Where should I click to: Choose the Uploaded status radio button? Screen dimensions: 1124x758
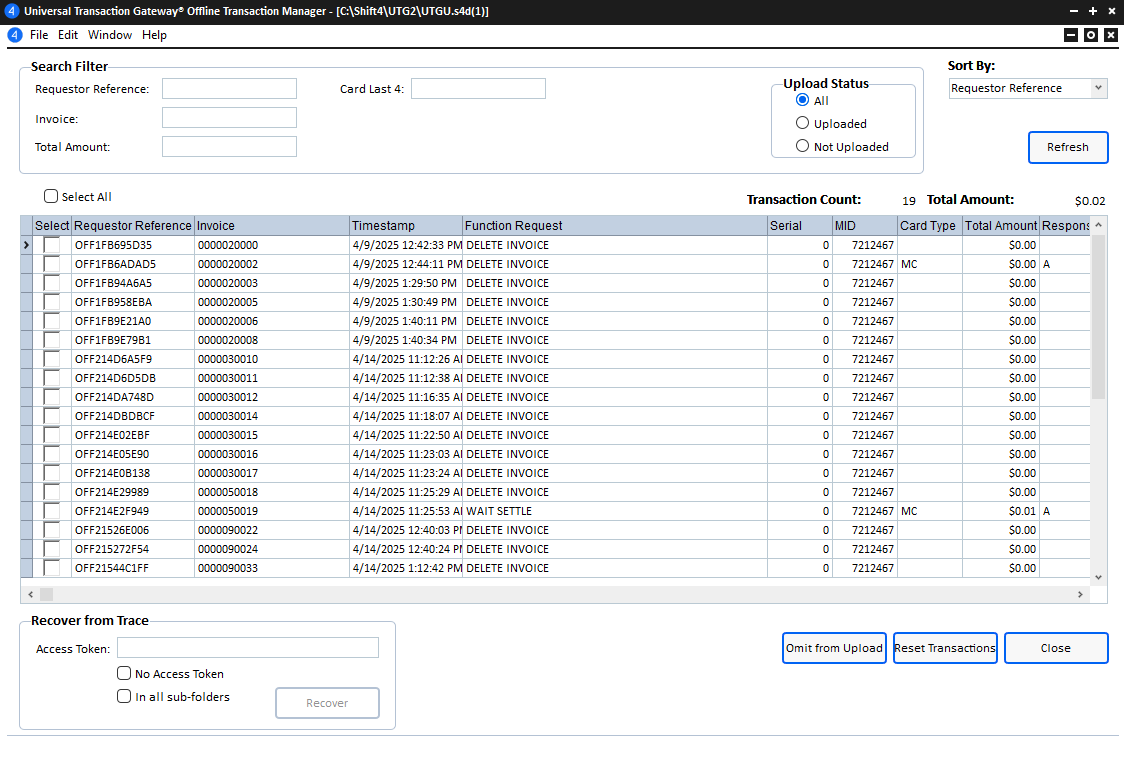pos(802,123)
